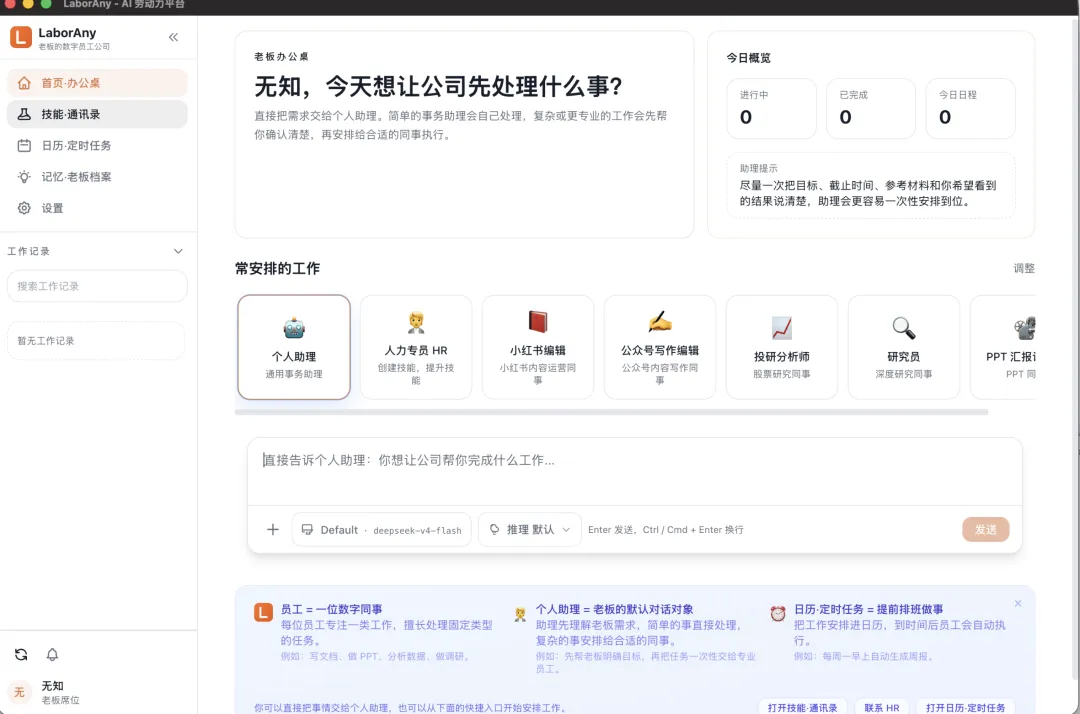Click the refresh icon at sidebar bottom

click(21, 654)
